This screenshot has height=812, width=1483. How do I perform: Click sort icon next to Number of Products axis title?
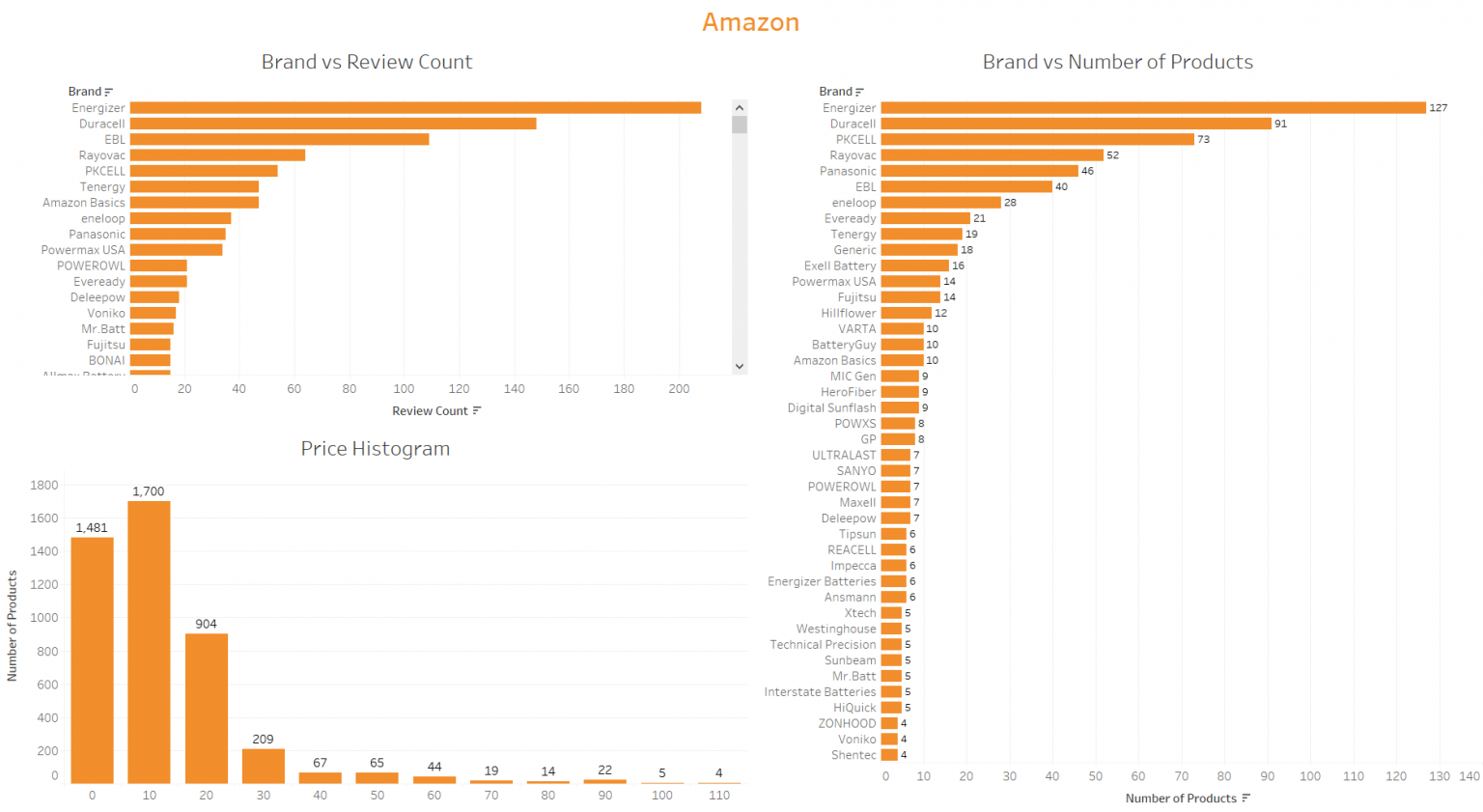[x=1245, y=798]
